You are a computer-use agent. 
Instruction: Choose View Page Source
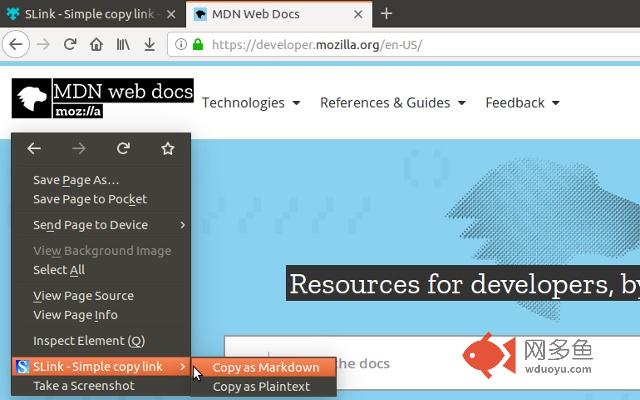pos(101,296)
